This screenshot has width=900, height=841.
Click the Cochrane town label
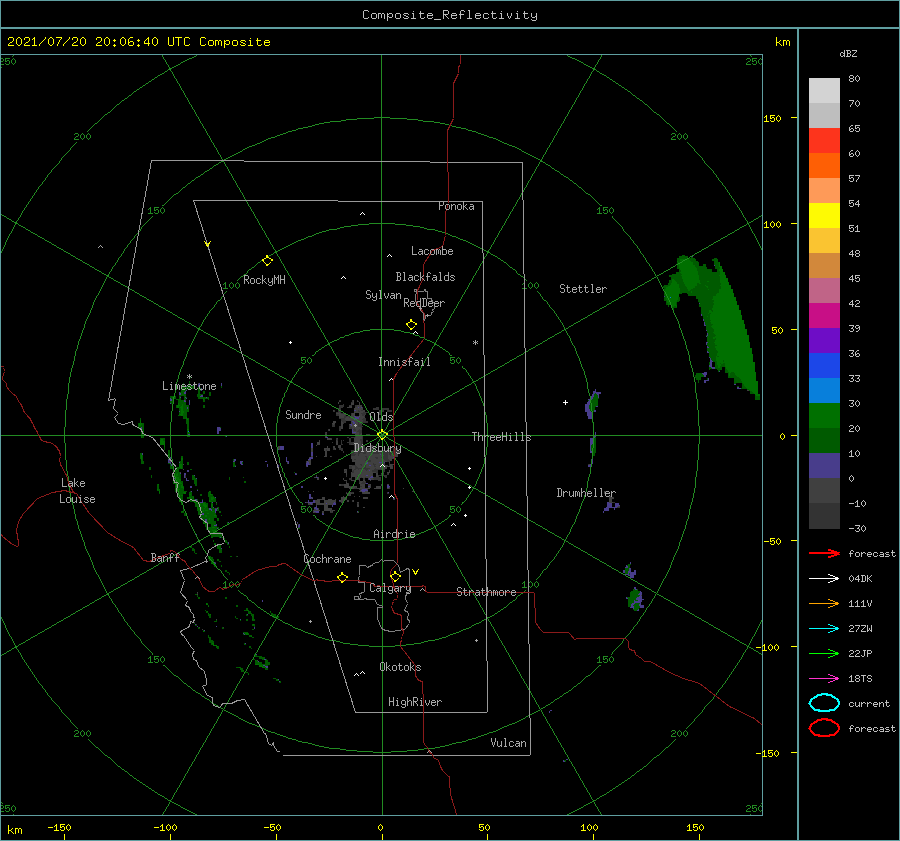click(327, 559)
